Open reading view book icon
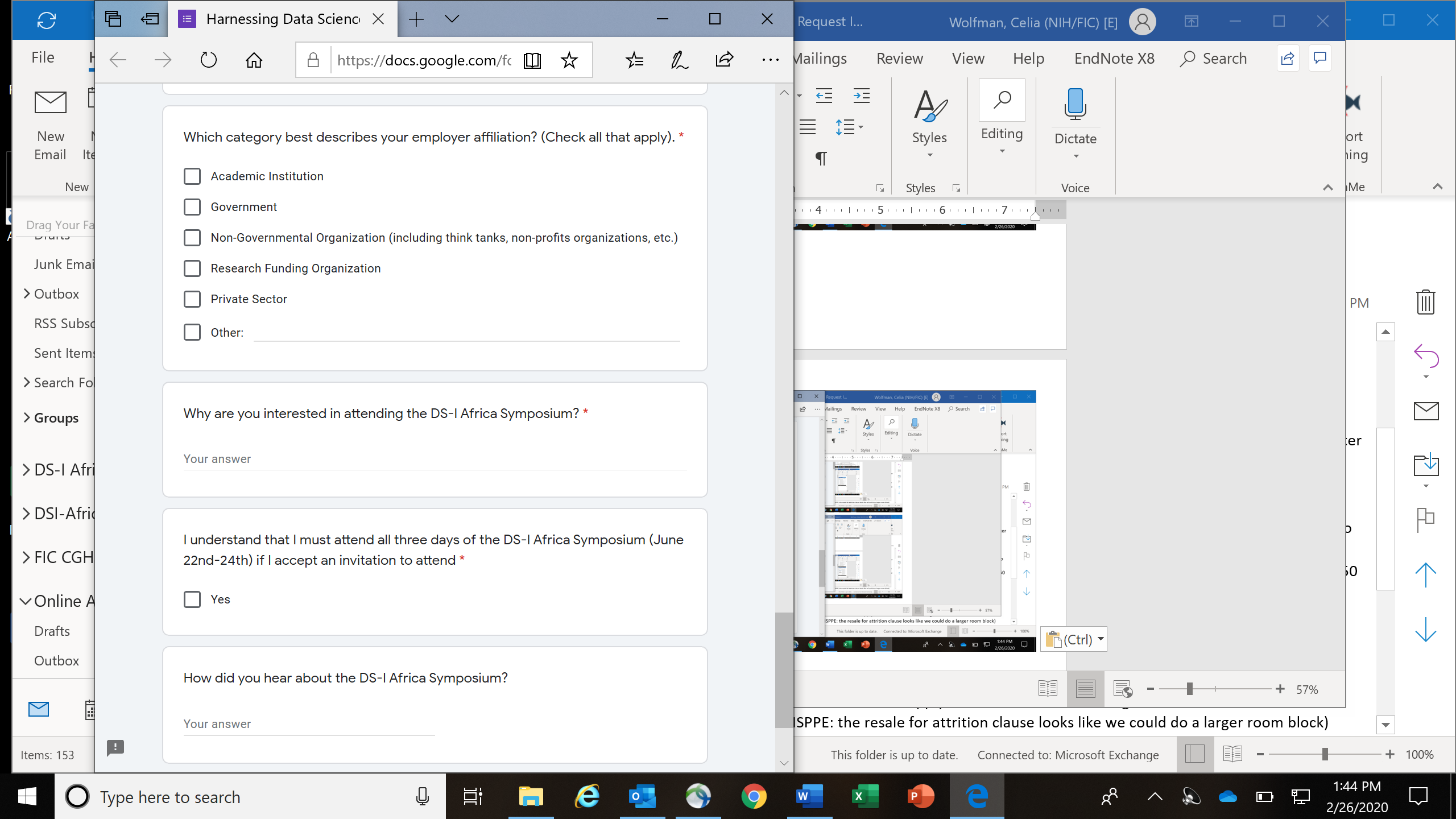The height and width of the screenshot is (819, 1456). 532,60
